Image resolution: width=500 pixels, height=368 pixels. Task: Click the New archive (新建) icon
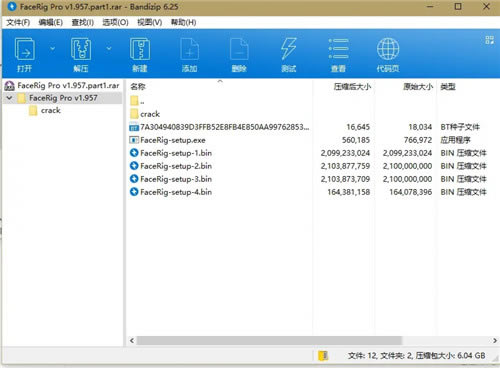pyautogui.click(x=140, y=50)
